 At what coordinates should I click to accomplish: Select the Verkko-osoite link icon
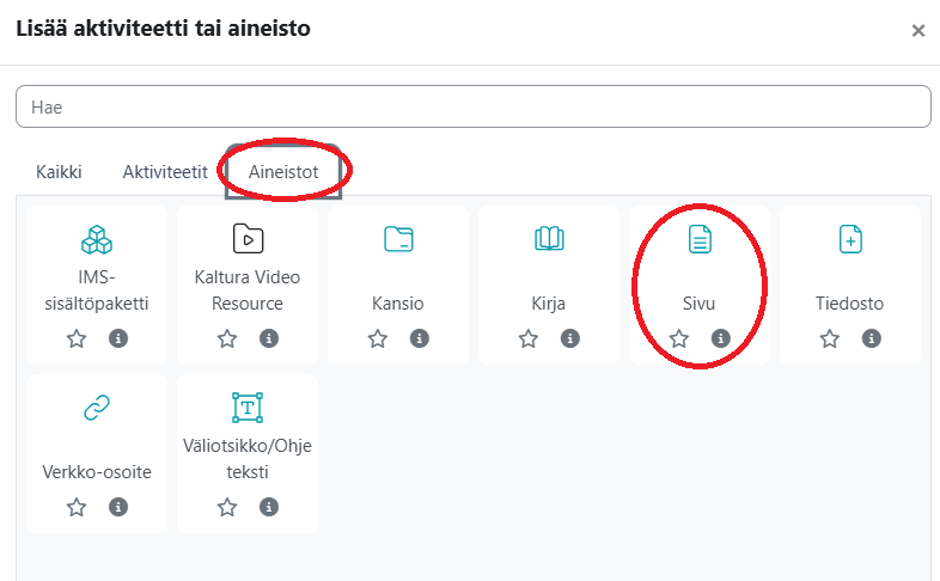click(x=97, y=408)
